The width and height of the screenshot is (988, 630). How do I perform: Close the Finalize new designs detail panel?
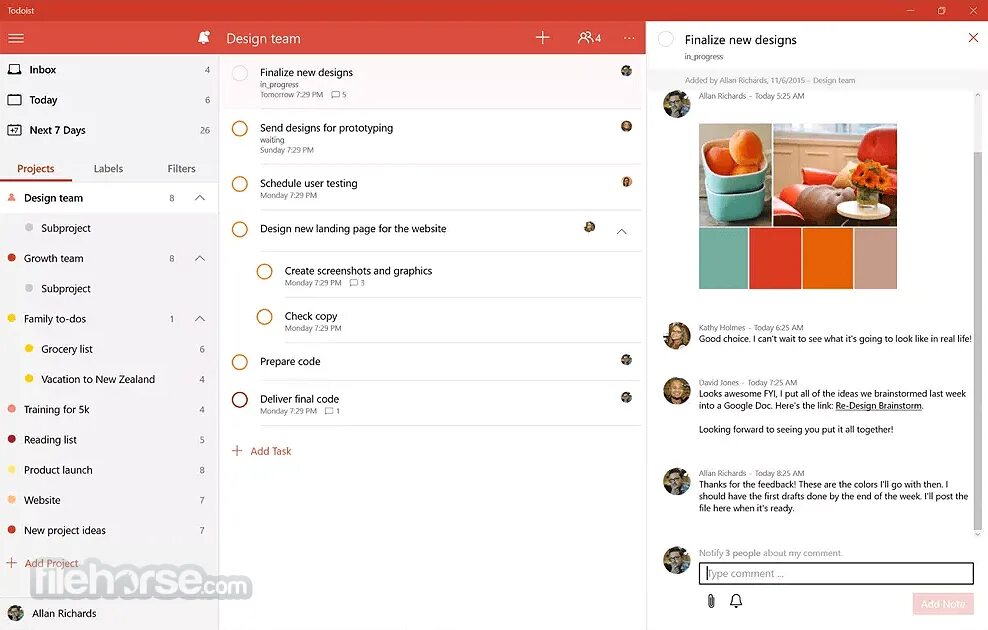click(973, 38)
